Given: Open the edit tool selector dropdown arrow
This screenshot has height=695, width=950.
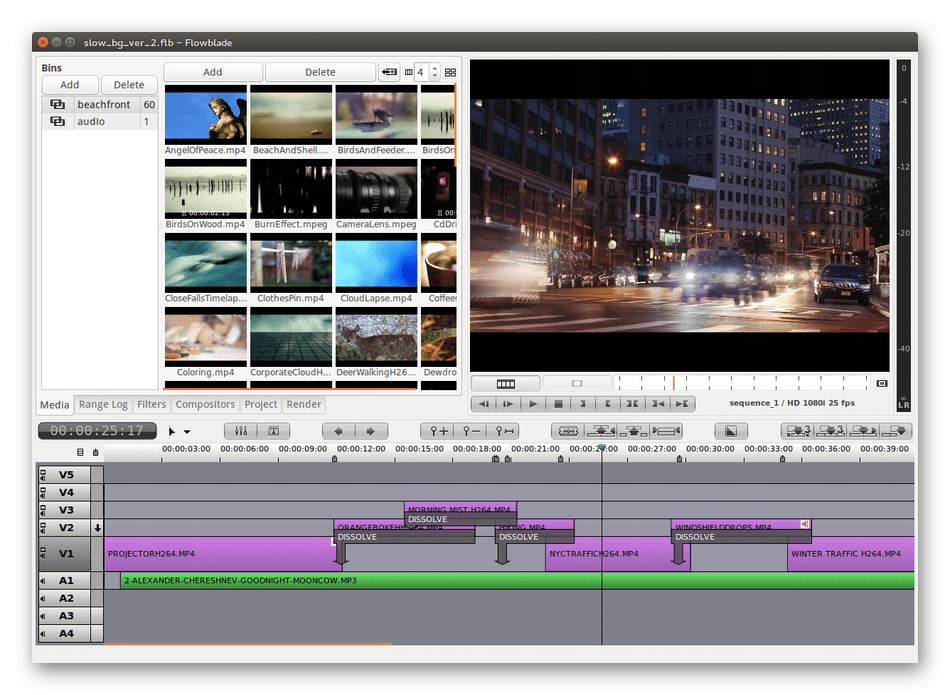Looking at the screenshot, I should tap(187, 432).
